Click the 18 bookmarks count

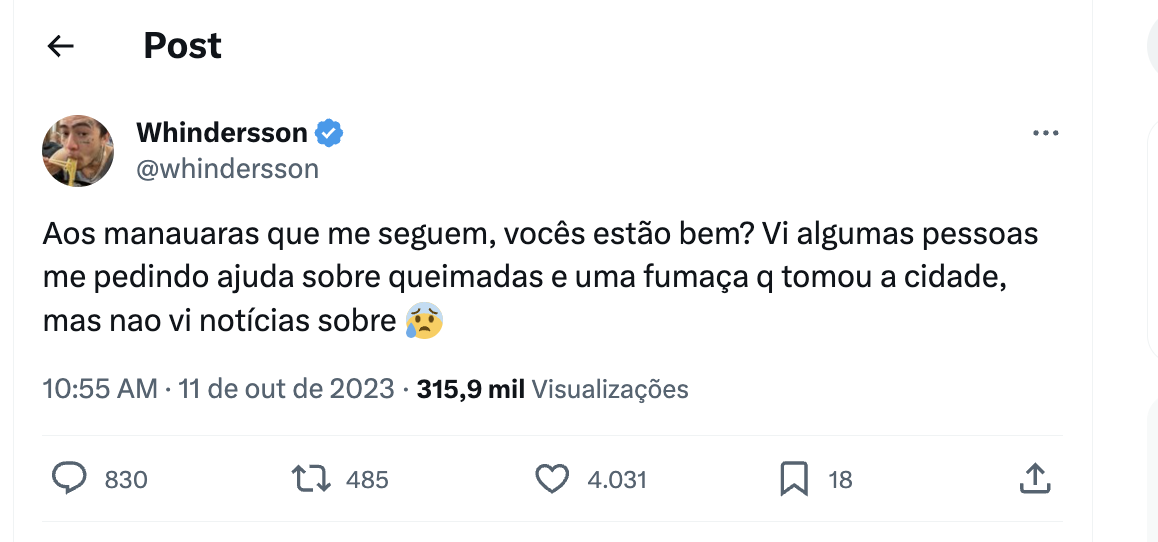(x=840, y=480)
